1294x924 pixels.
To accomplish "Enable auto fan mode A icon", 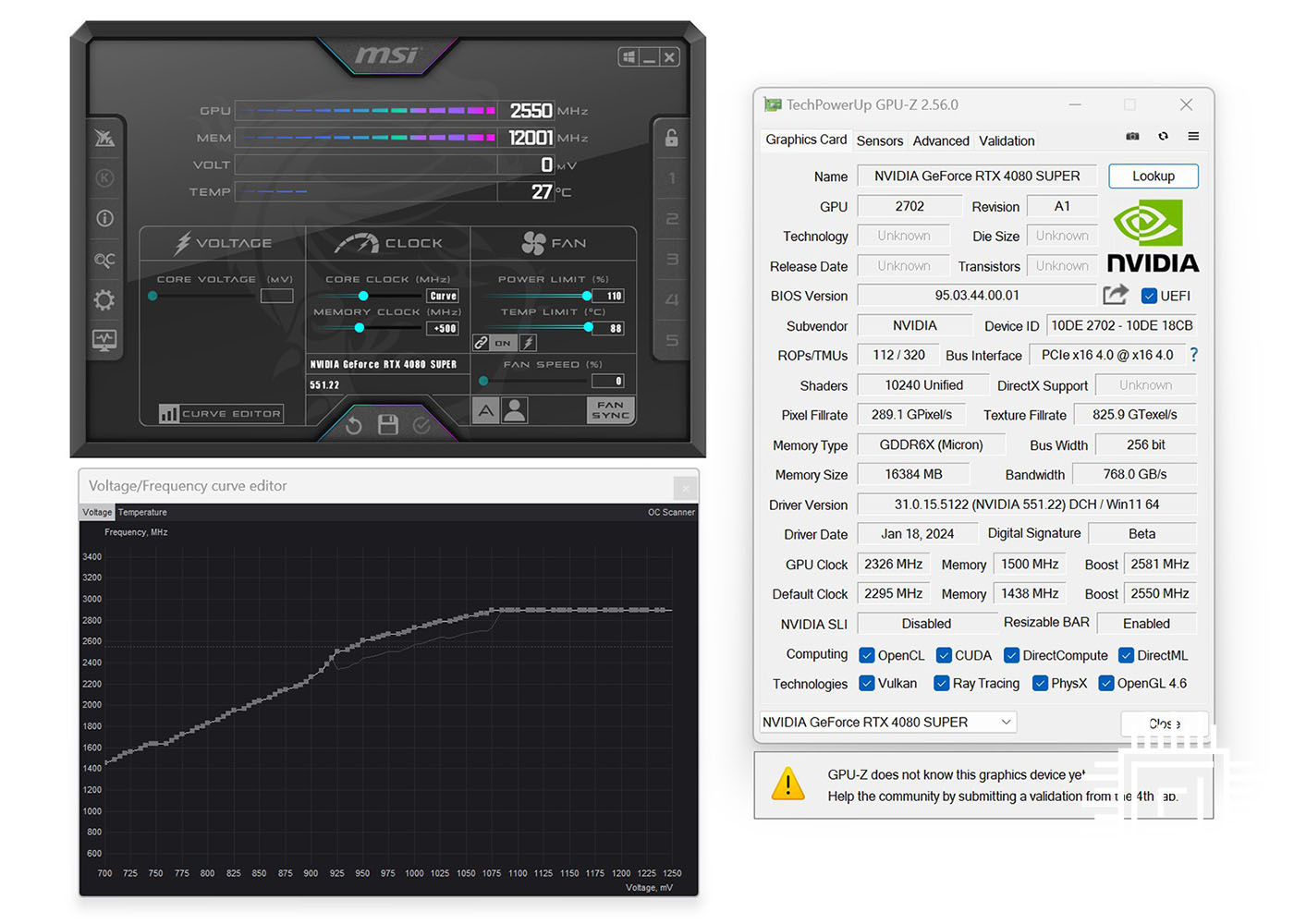I will (x=486, y=410).
